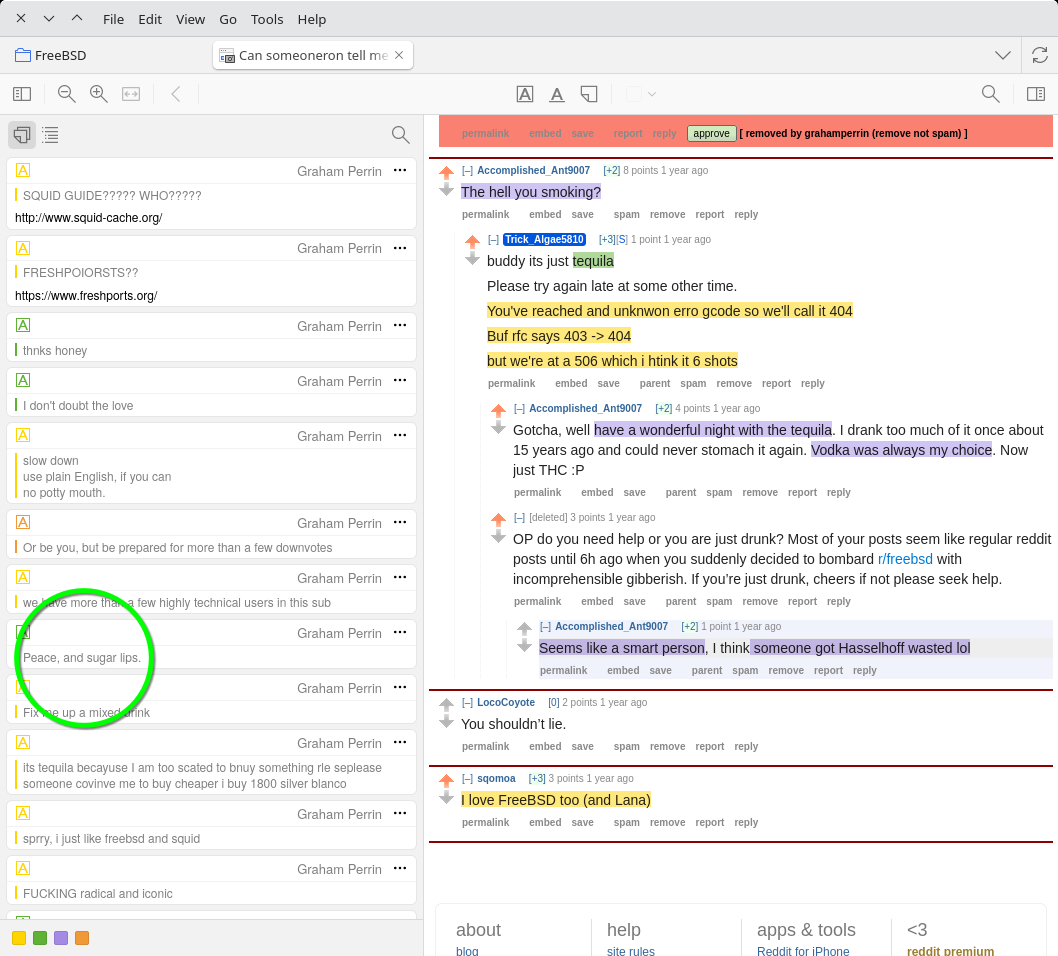The image size is (1058, 956).
Task: Expand the document tabs list chevron
Action: (x=1003, y=55)
